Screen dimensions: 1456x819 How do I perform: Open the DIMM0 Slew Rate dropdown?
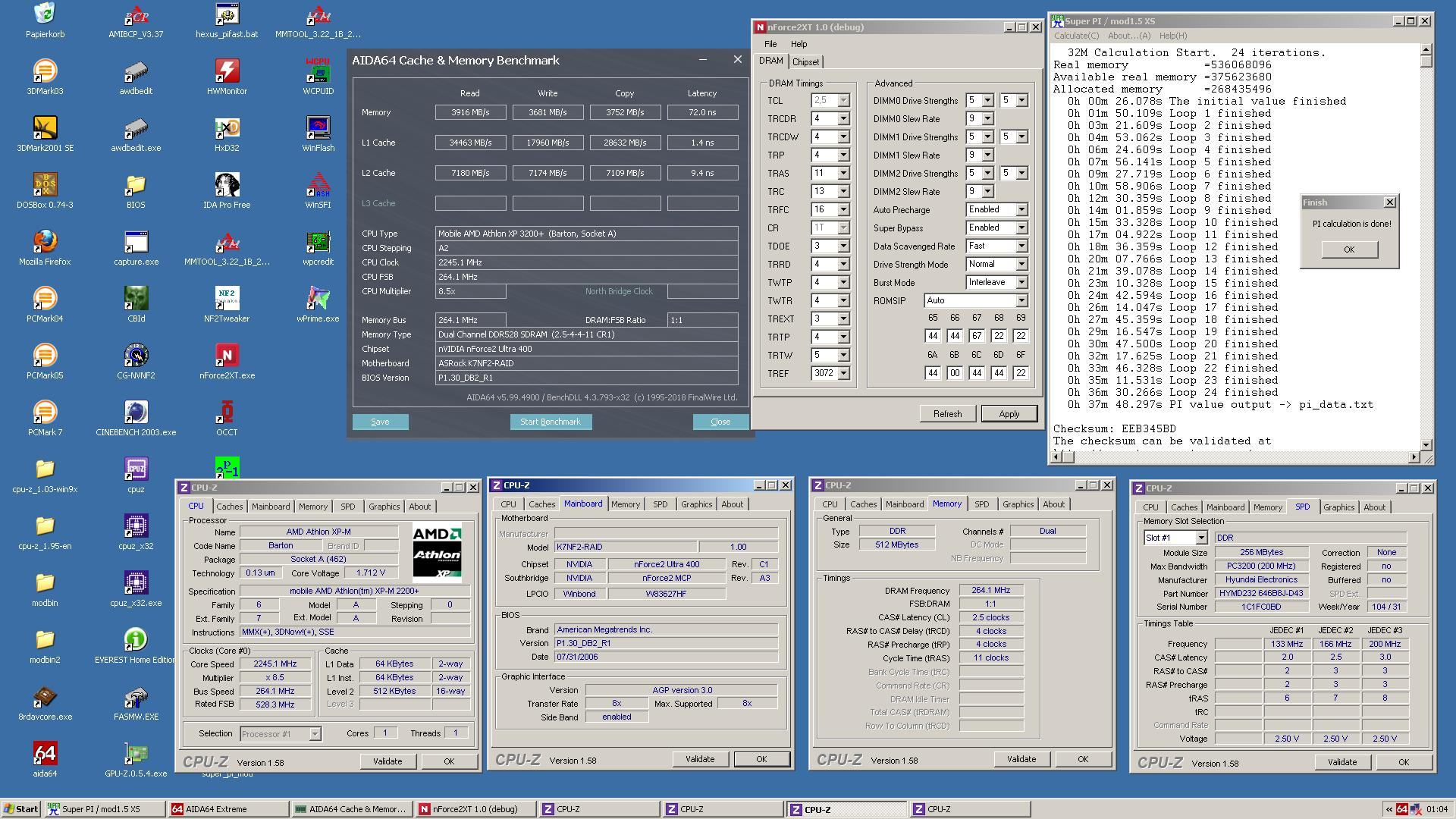(x=987, y=119)
